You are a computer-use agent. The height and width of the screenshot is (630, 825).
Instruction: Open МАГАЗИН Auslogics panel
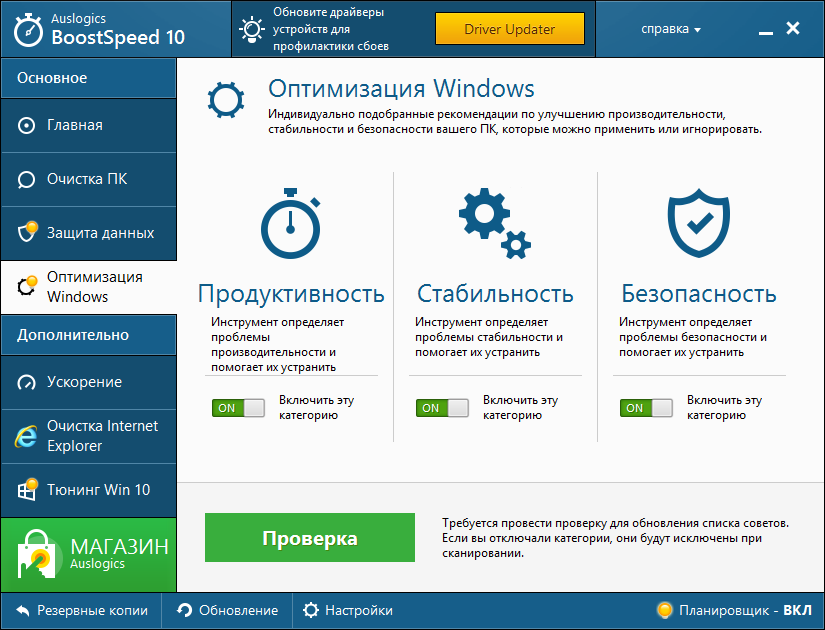[x=88, y=553]
